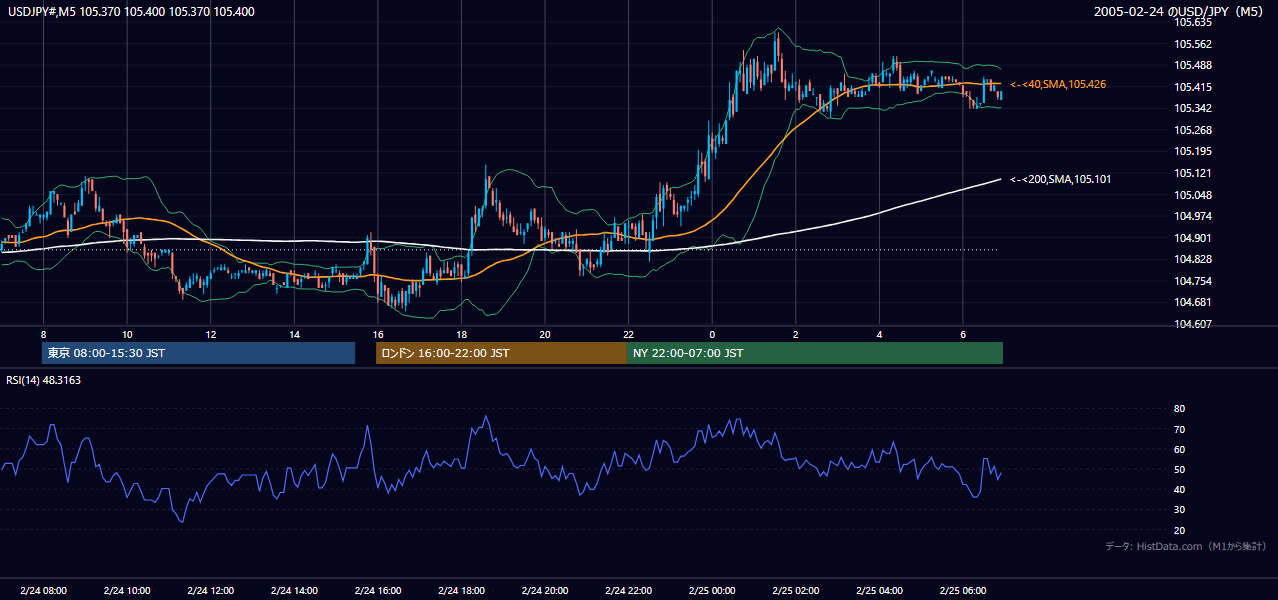
Task: Click price axis label 105.048
Action: coord(1194,194)
